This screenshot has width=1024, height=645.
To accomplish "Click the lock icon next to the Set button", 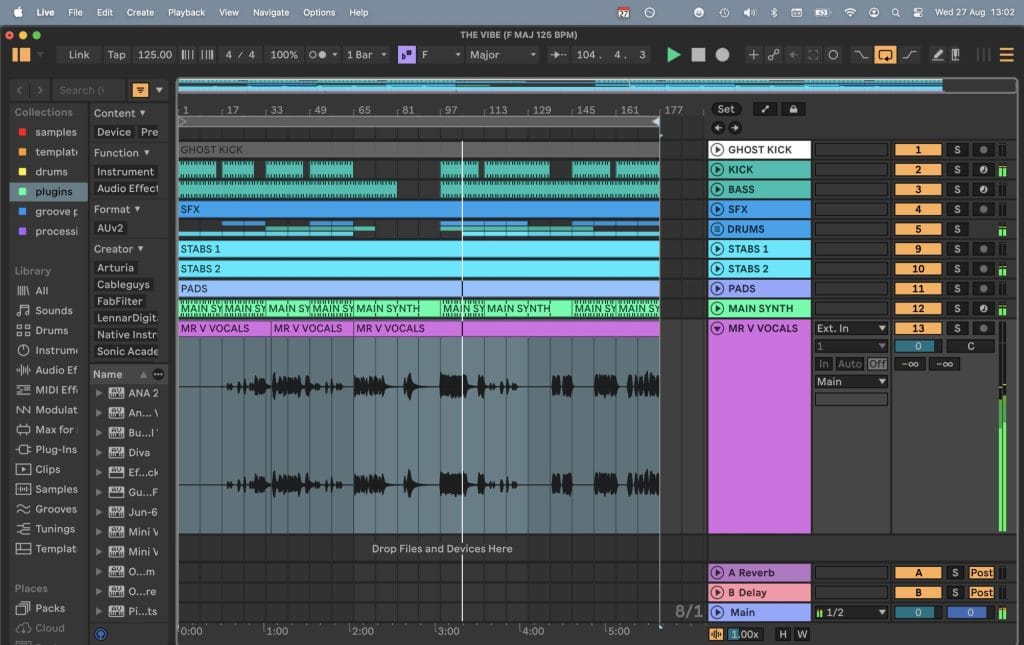I will tap(793, 109).
